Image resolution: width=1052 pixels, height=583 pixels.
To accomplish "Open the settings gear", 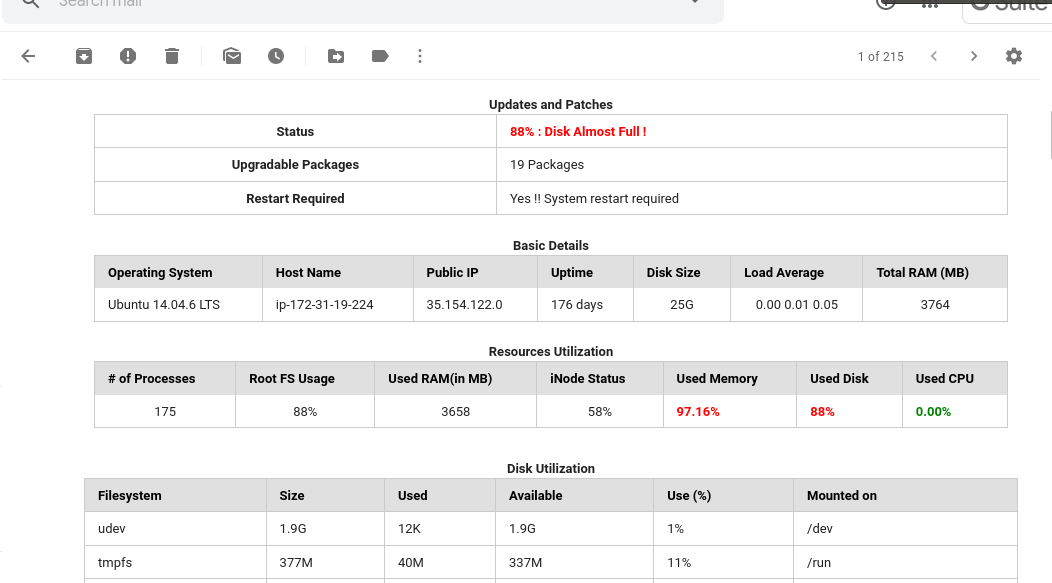I will click(1014, 56).
